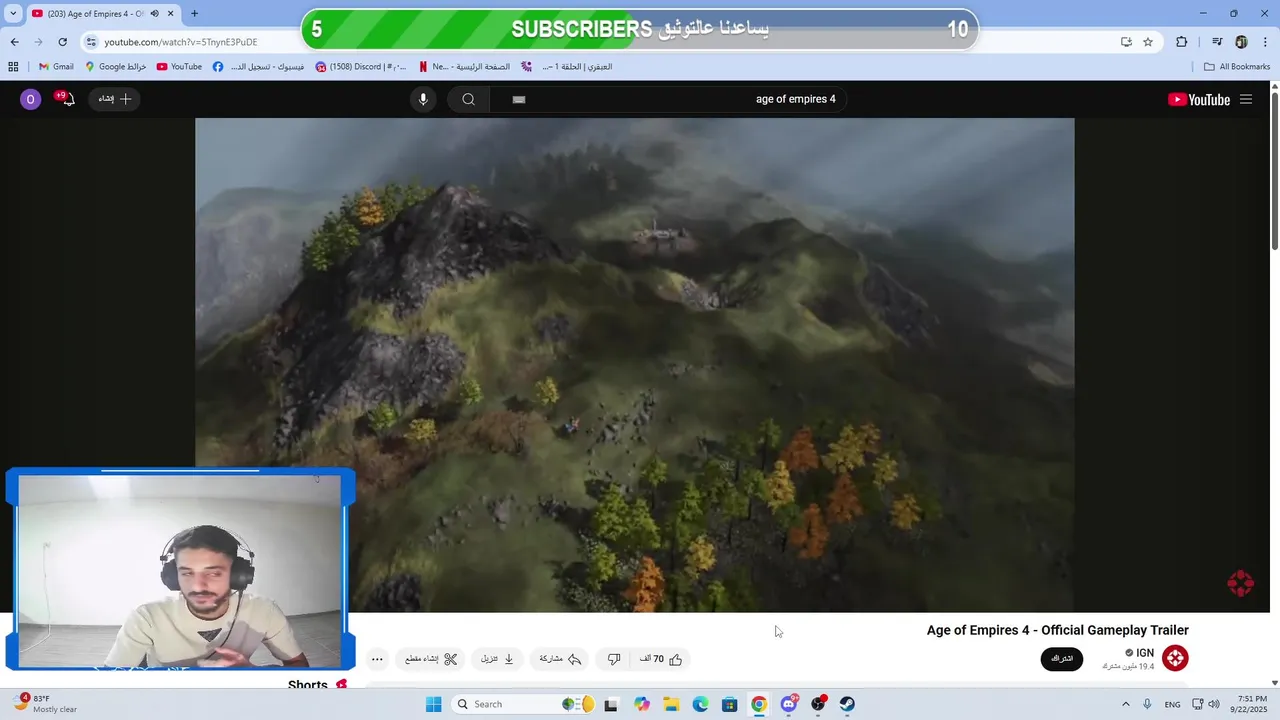Image resolution: width=1280 pixels, height=720 pixels.
Task: Open Discord from taskbar
Action: tap(789, 704)
